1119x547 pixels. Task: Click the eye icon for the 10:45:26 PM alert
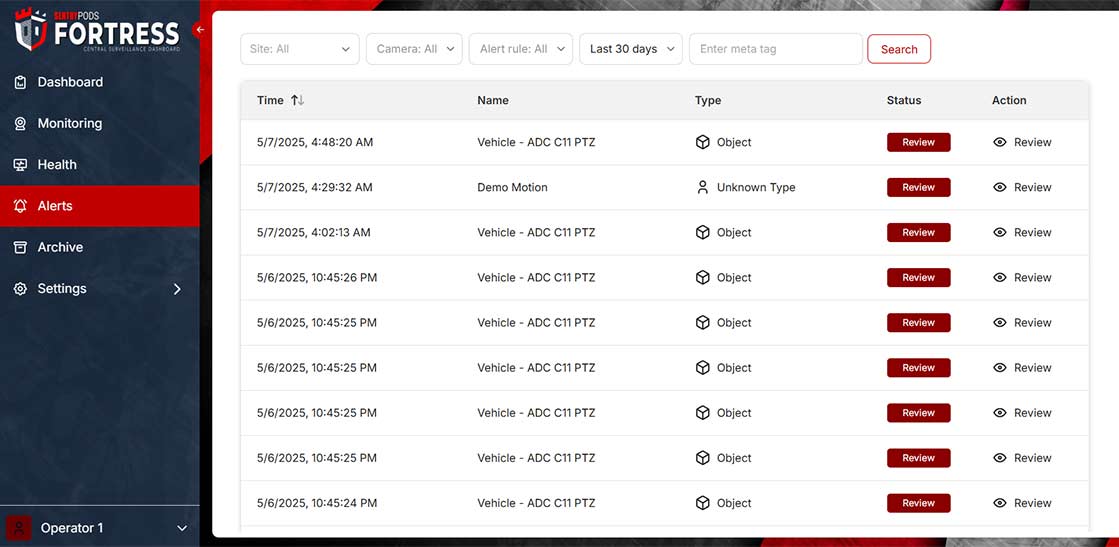(1000, 277)
